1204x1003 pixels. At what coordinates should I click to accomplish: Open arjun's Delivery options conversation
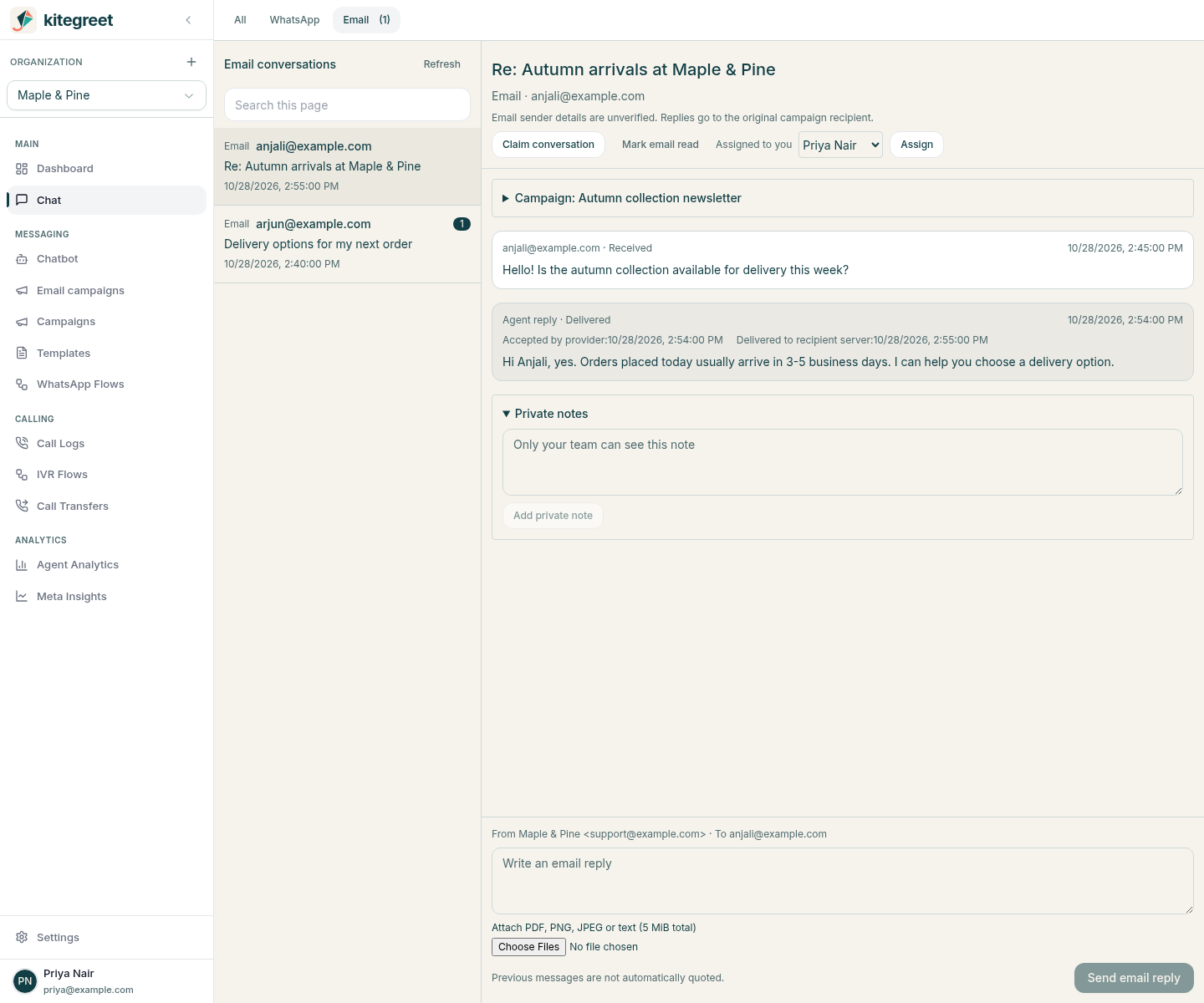(x=347, y=244)
